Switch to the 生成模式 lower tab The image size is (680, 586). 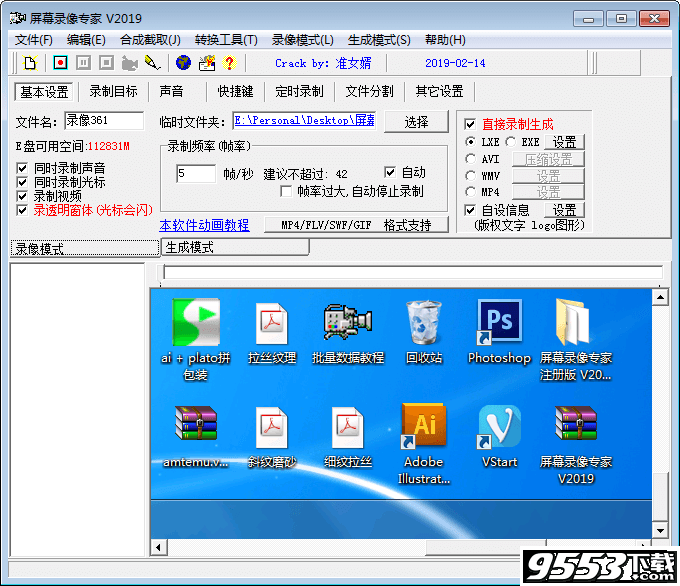coord(235,247)
